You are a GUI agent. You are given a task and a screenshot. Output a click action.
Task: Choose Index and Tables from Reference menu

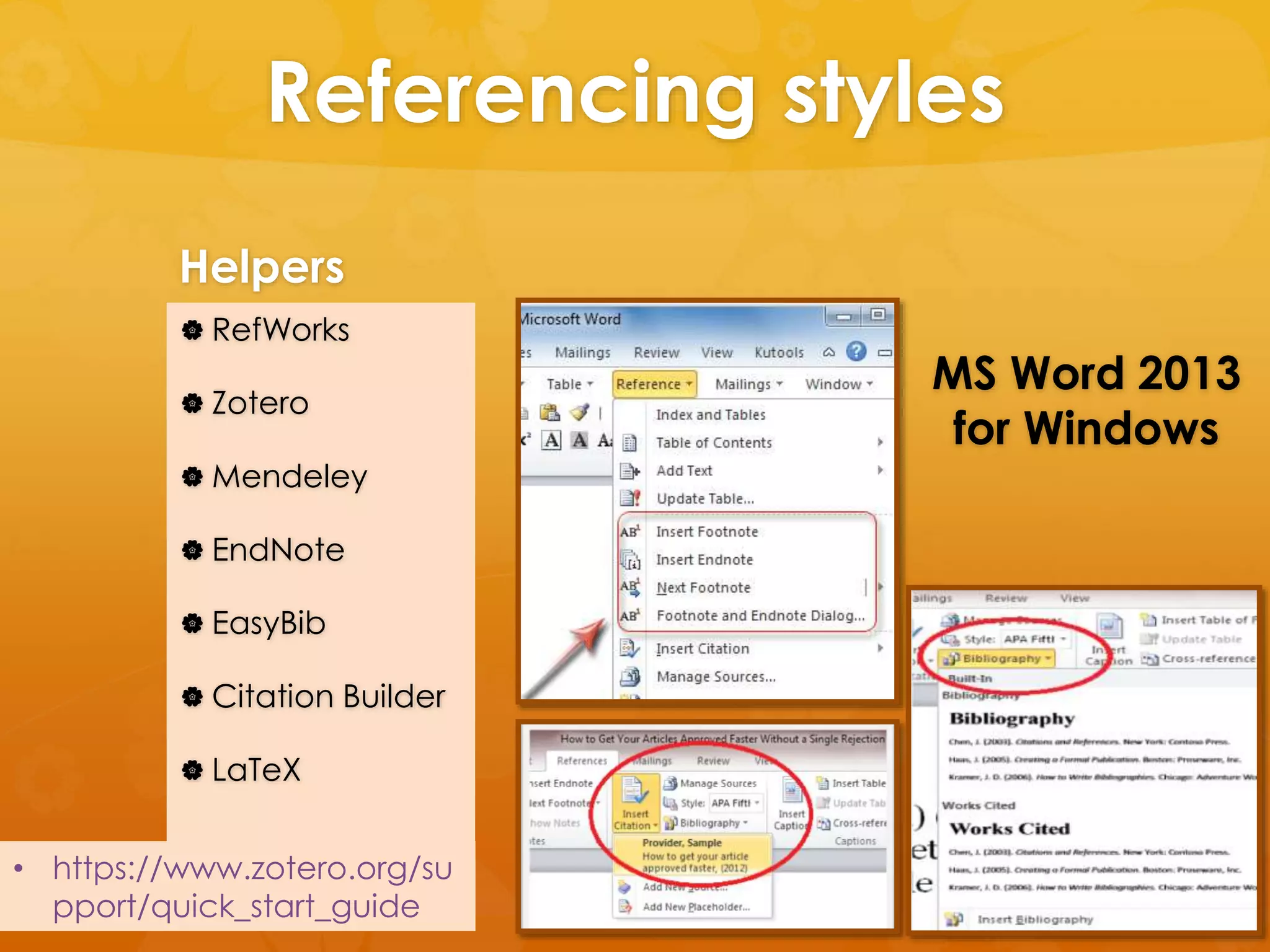point(711,415)
